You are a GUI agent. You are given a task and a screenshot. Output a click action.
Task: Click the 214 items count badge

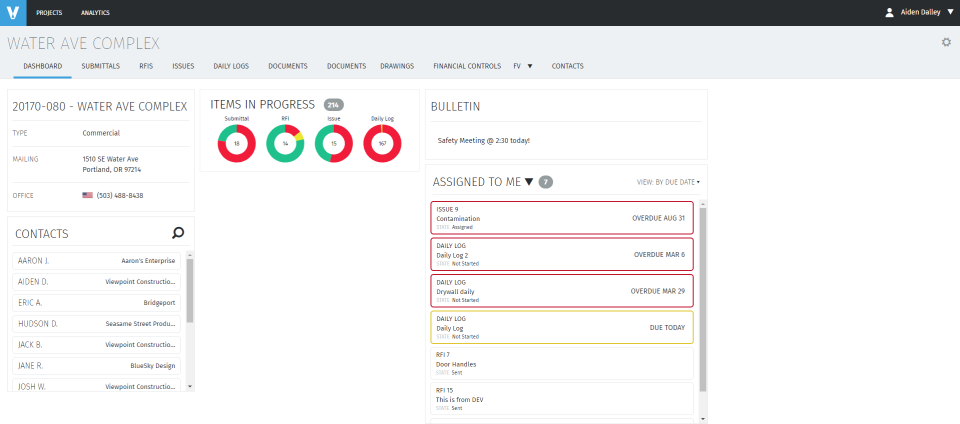pyautogui.click(x=334, y=105)
